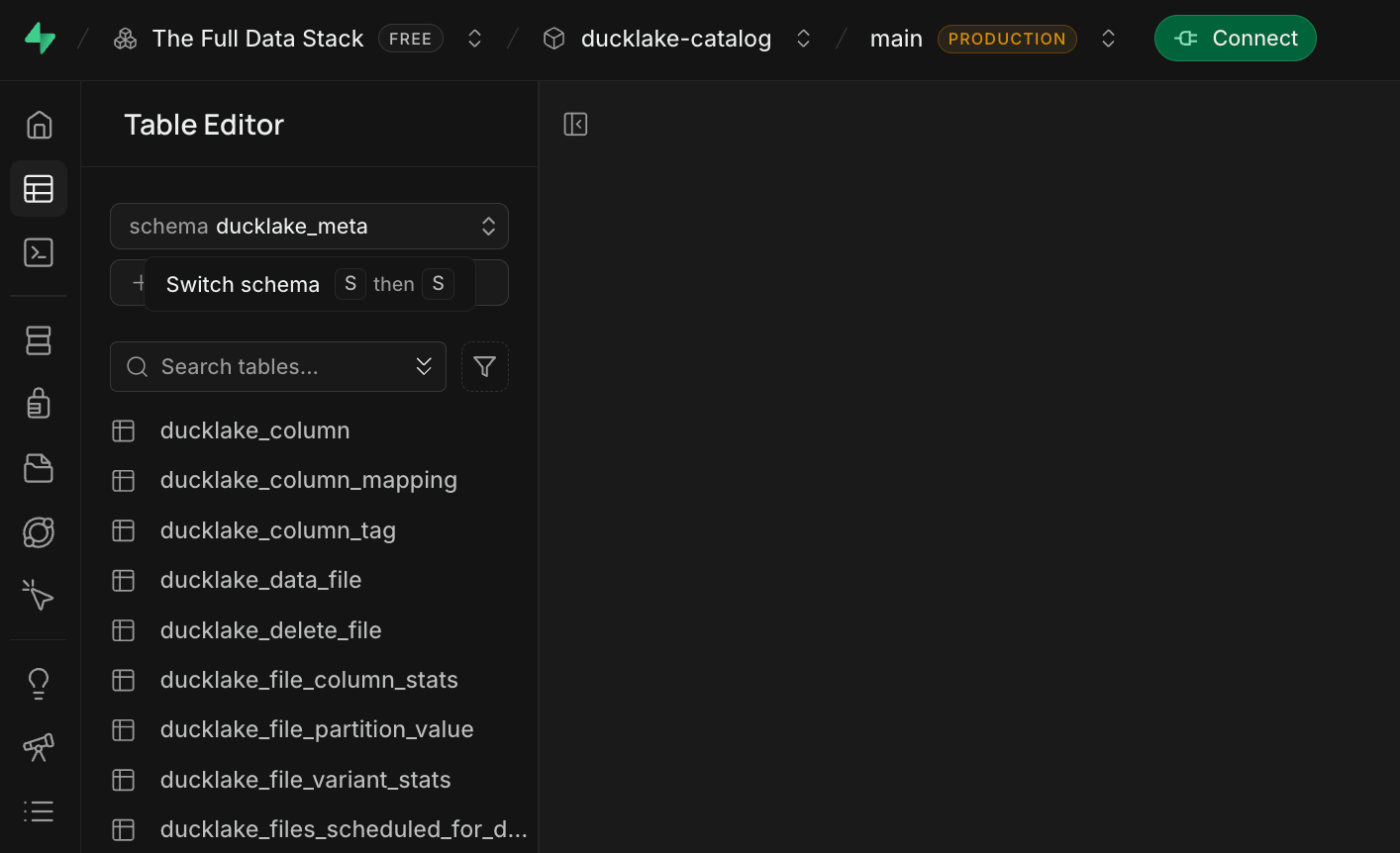
Task: Open the ducklake_file_column_stats table
Action: tap(309, 680)
